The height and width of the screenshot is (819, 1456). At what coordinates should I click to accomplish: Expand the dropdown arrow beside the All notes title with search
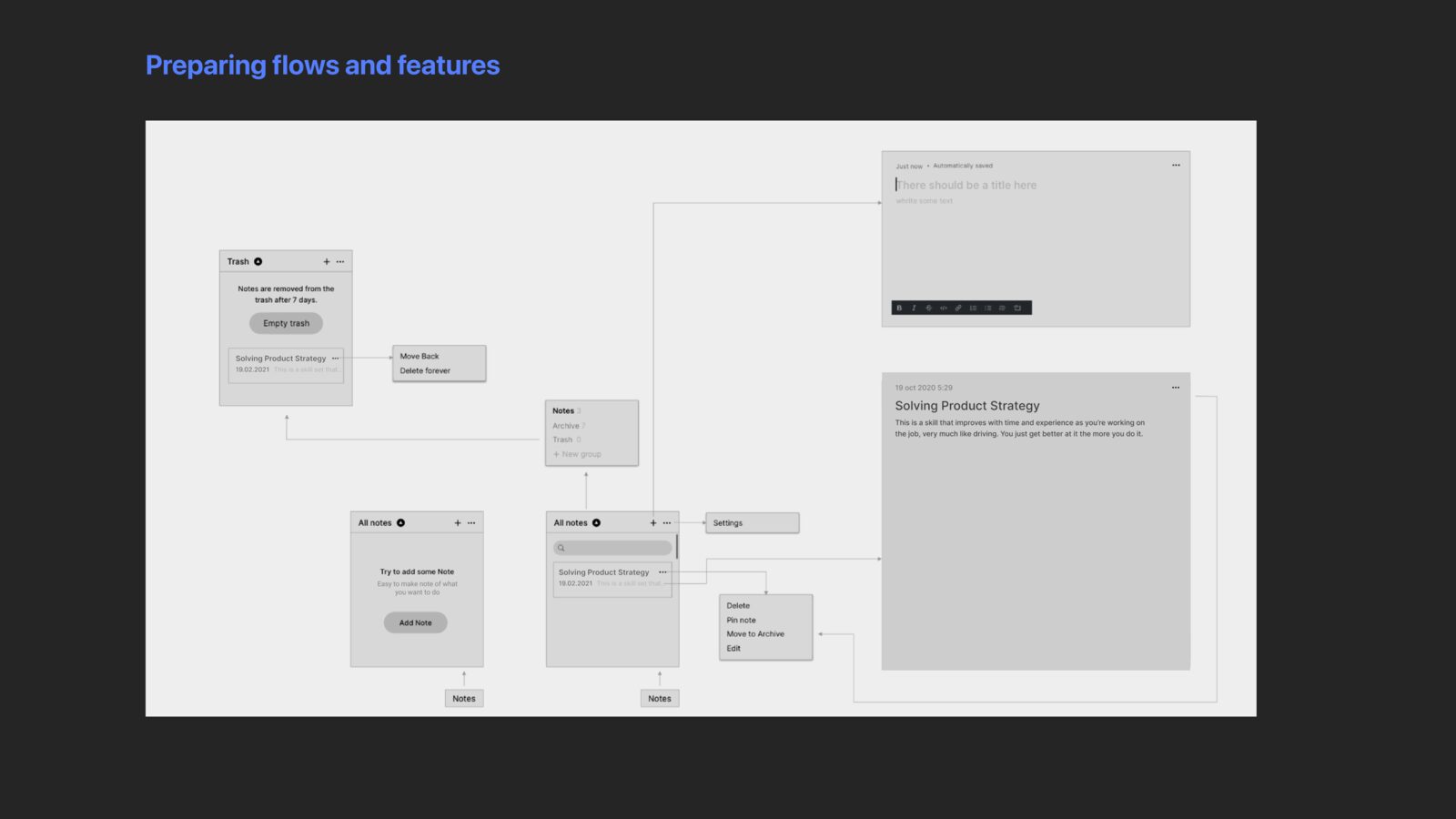pyautogui.click(x=596, y=522)
